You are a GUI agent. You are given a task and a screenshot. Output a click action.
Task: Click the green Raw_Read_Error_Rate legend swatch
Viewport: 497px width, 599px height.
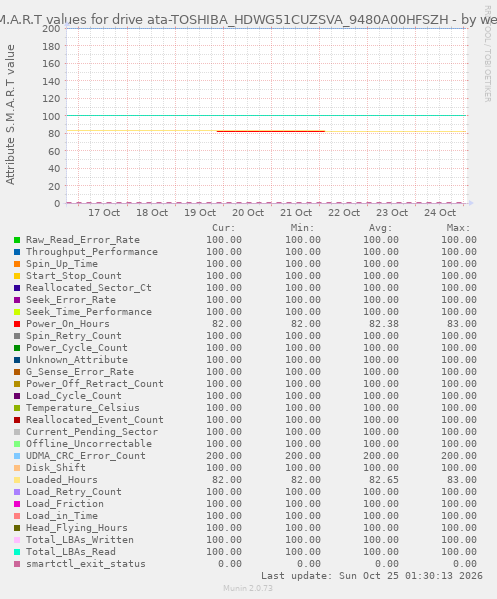17,240
